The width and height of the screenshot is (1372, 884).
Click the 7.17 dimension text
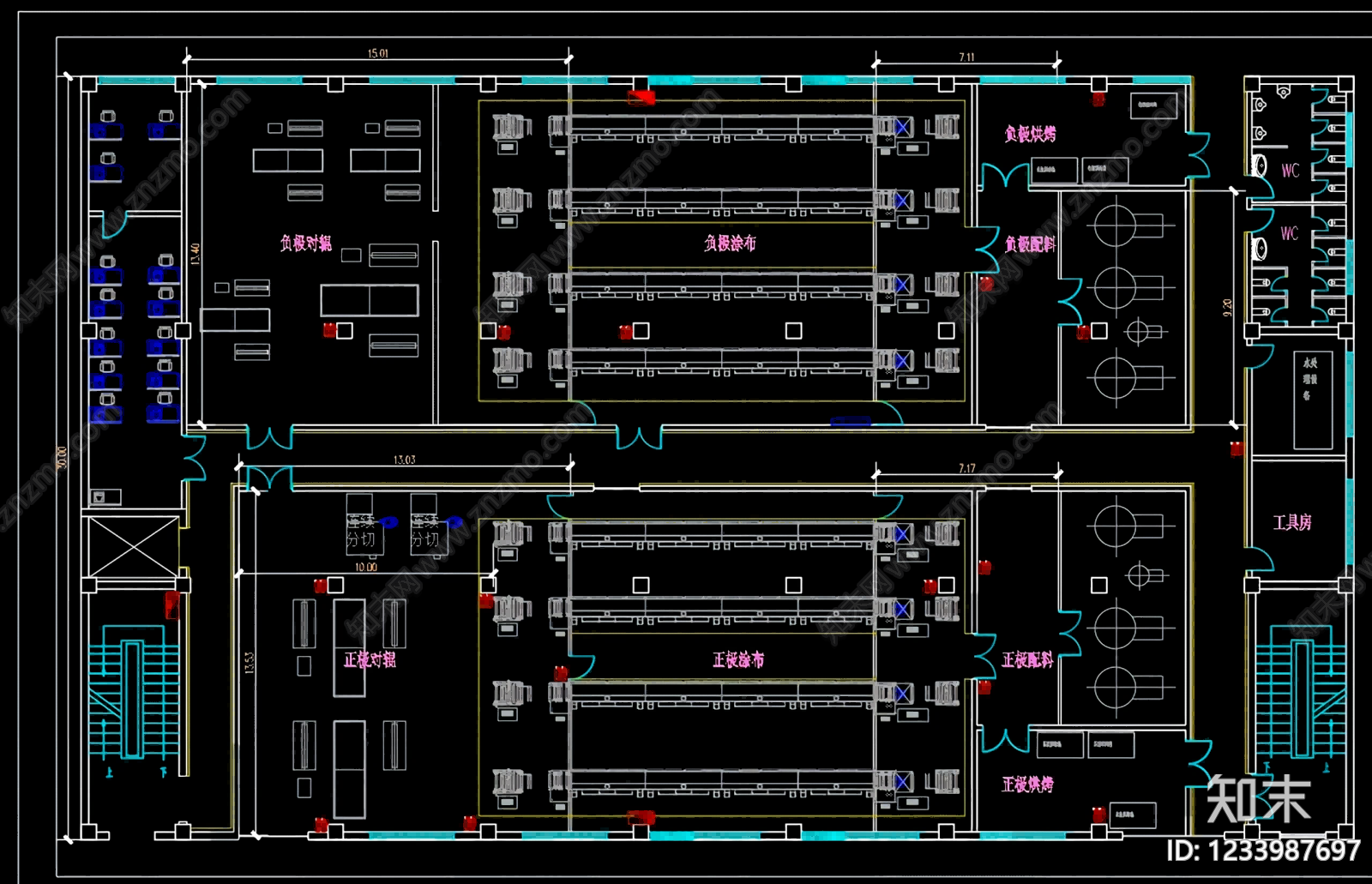pyautogui.click(x=967, y=468)
